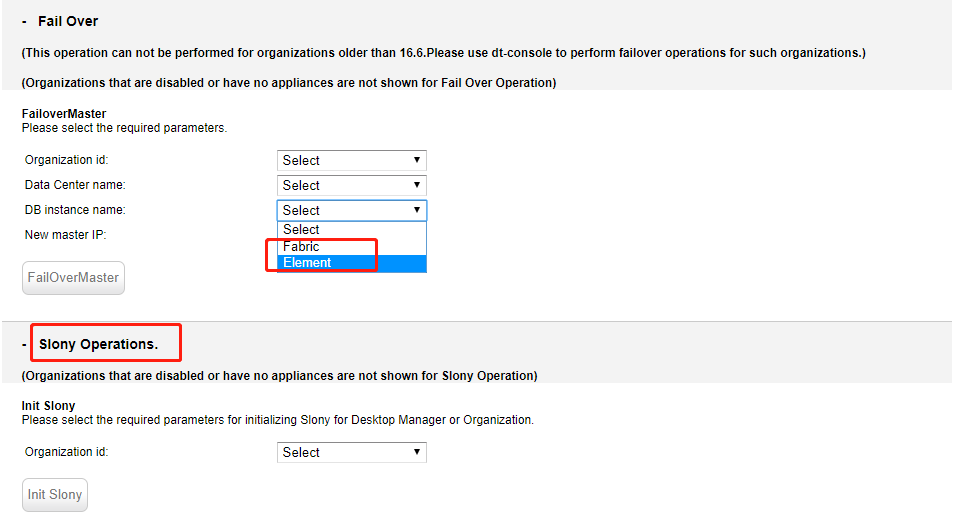This screenshot has width=969, height=518.
Task: Open the Data Center name dropdown
Action: click(352, 185)
